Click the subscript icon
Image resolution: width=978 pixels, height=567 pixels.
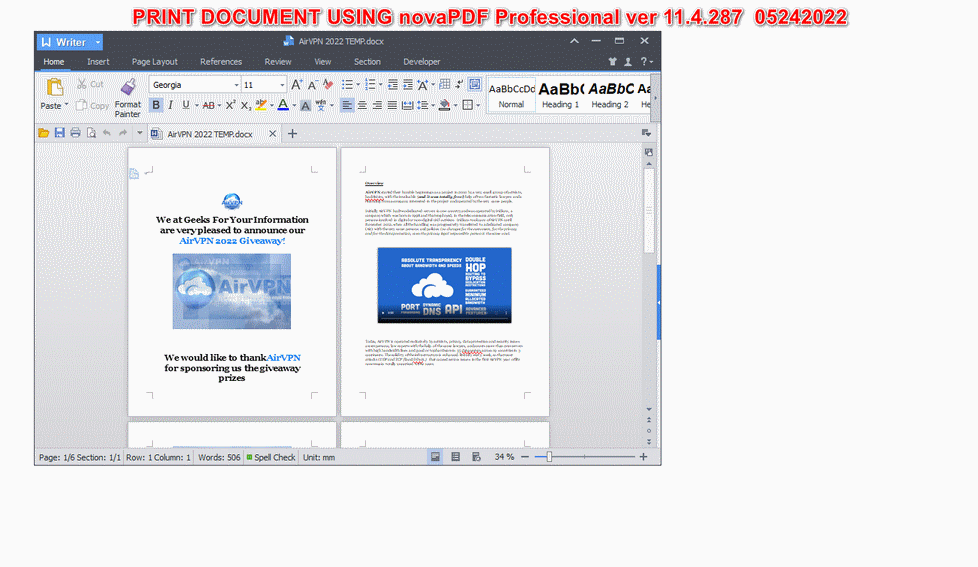(x=246, y=105)
